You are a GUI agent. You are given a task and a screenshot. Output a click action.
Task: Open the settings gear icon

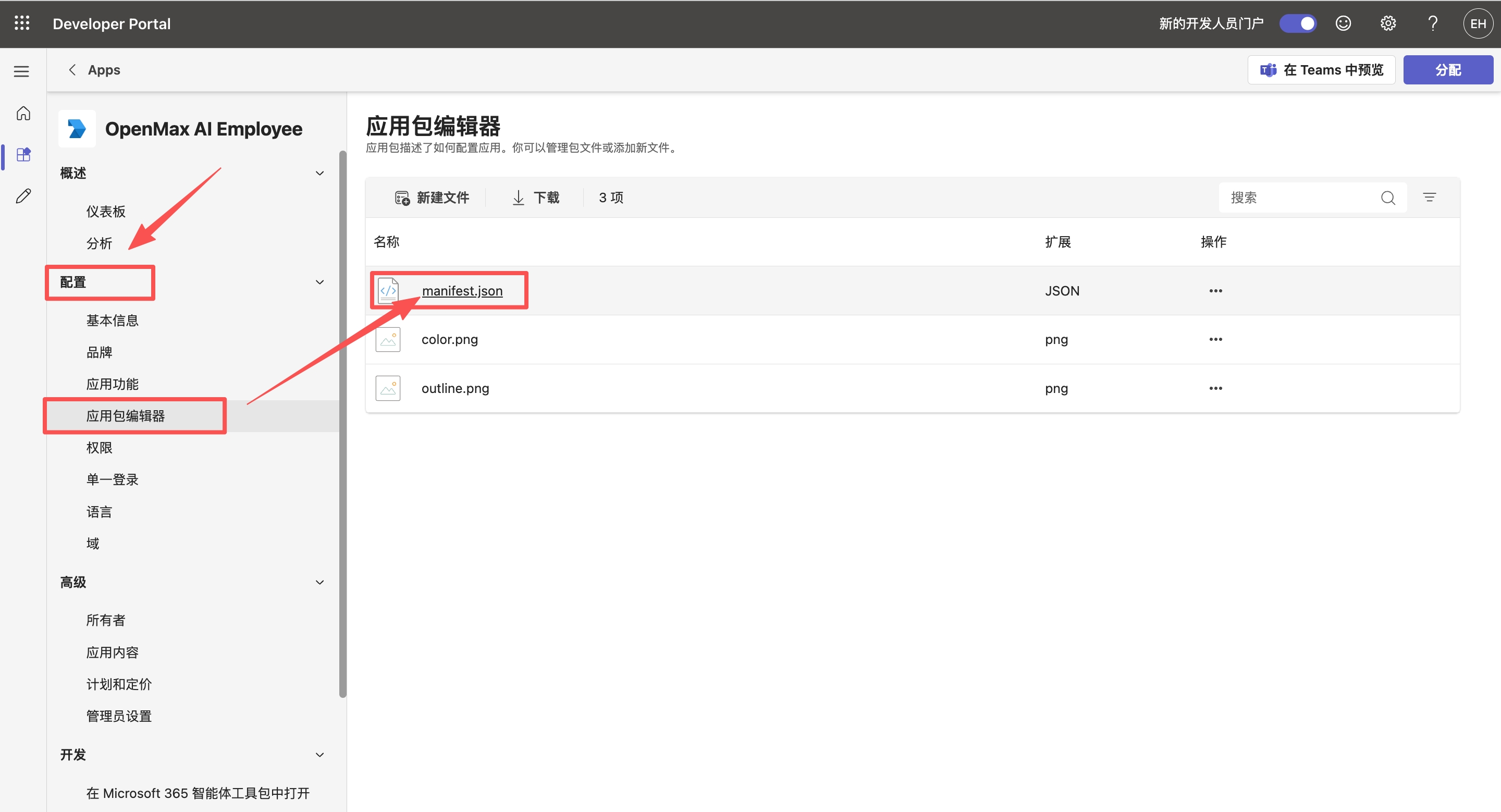tap(1388, 23)
